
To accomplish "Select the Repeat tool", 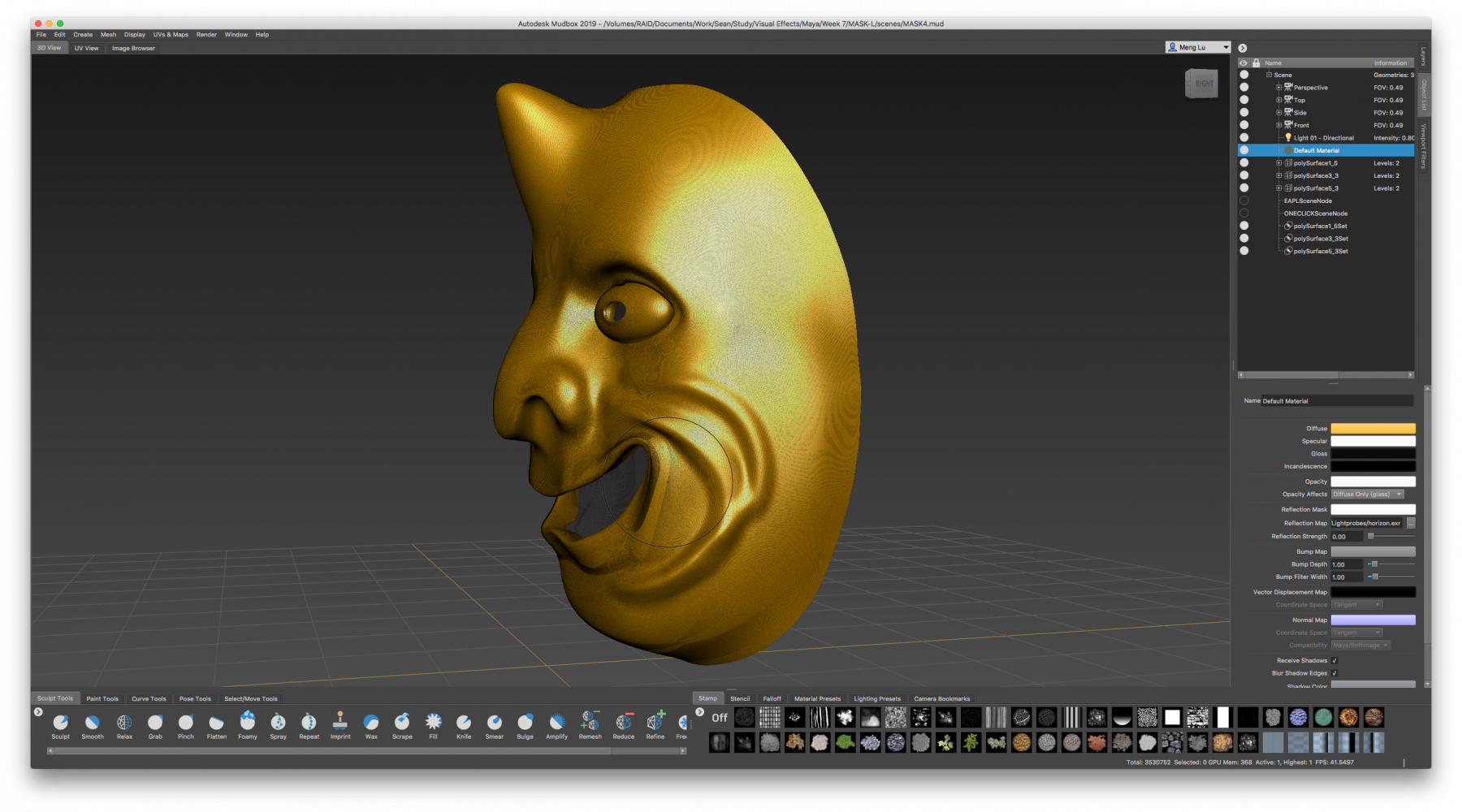I will 309,724.
